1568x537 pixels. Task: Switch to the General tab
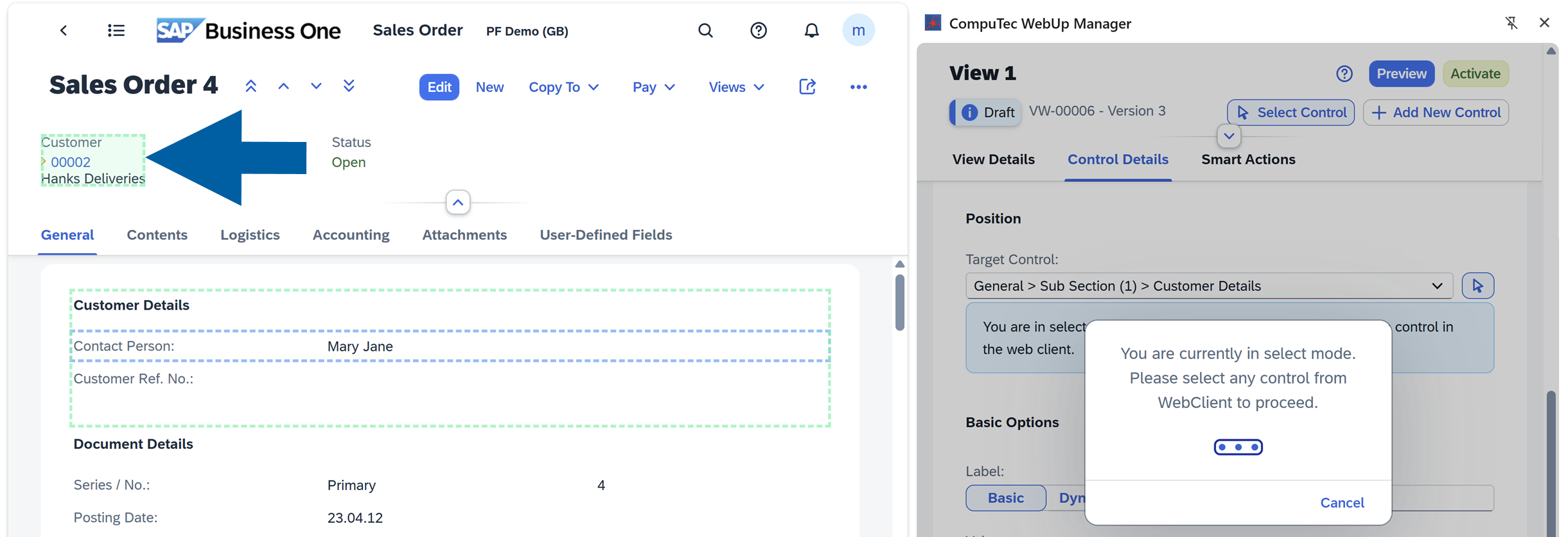coord(67,235)
